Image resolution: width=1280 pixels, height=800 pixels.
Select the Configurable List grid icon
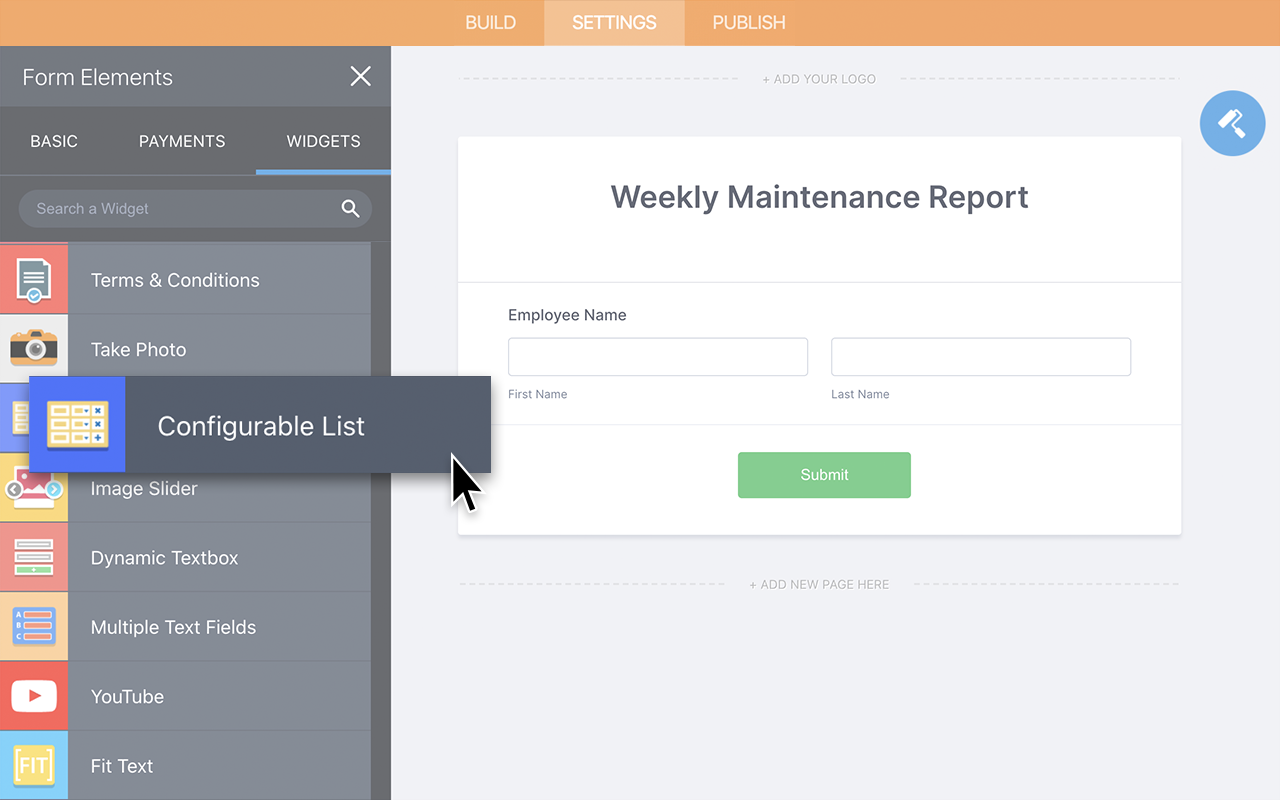point(77,424)
